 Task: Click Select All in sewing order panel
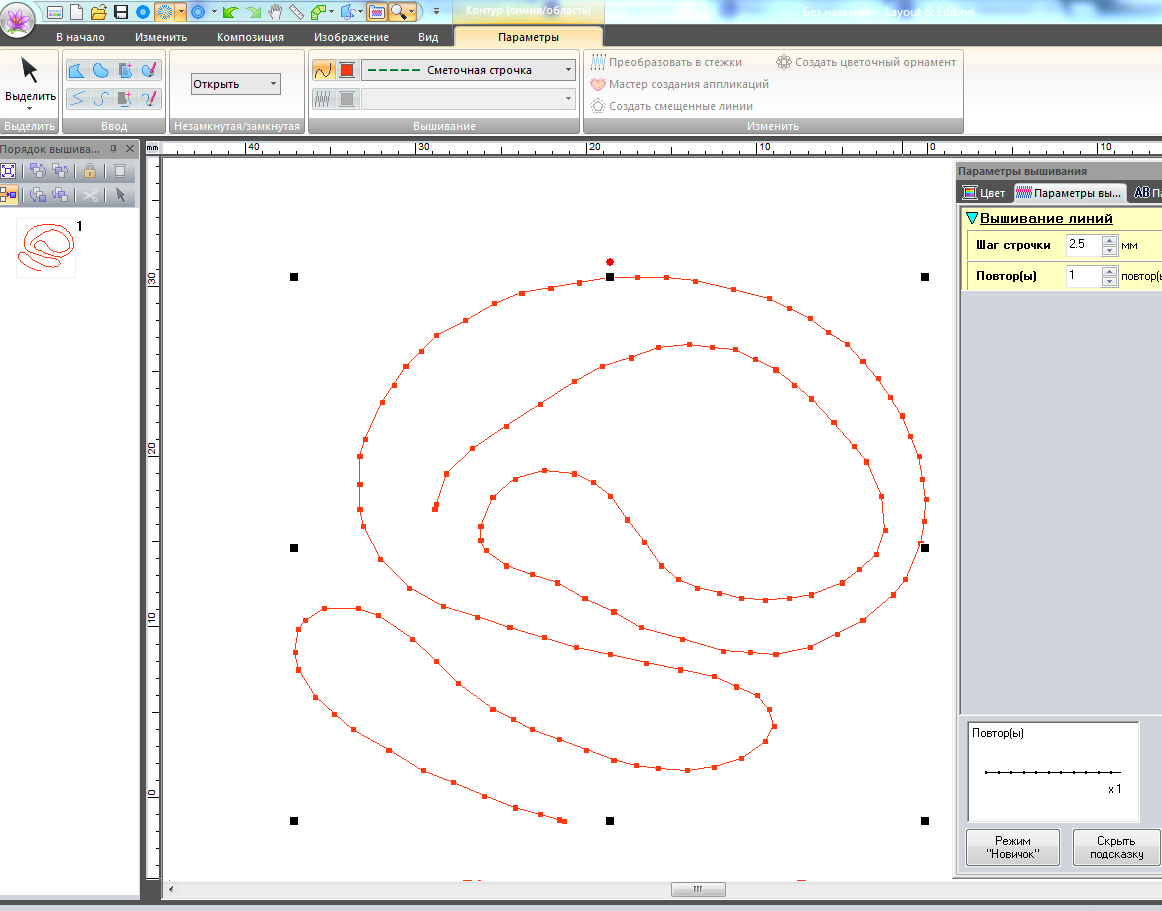point(8,171)
